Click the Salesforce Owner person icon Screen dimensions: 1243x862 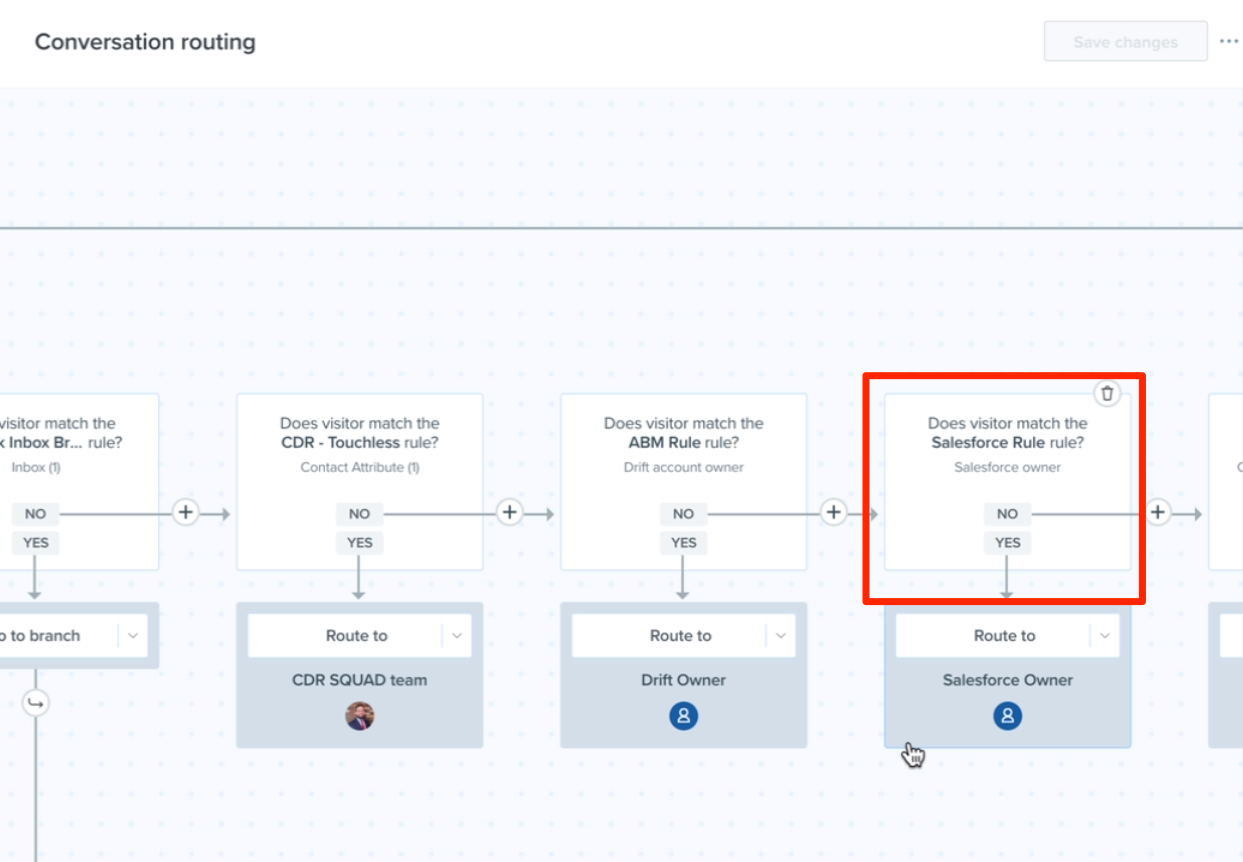tap(1007, 715)
